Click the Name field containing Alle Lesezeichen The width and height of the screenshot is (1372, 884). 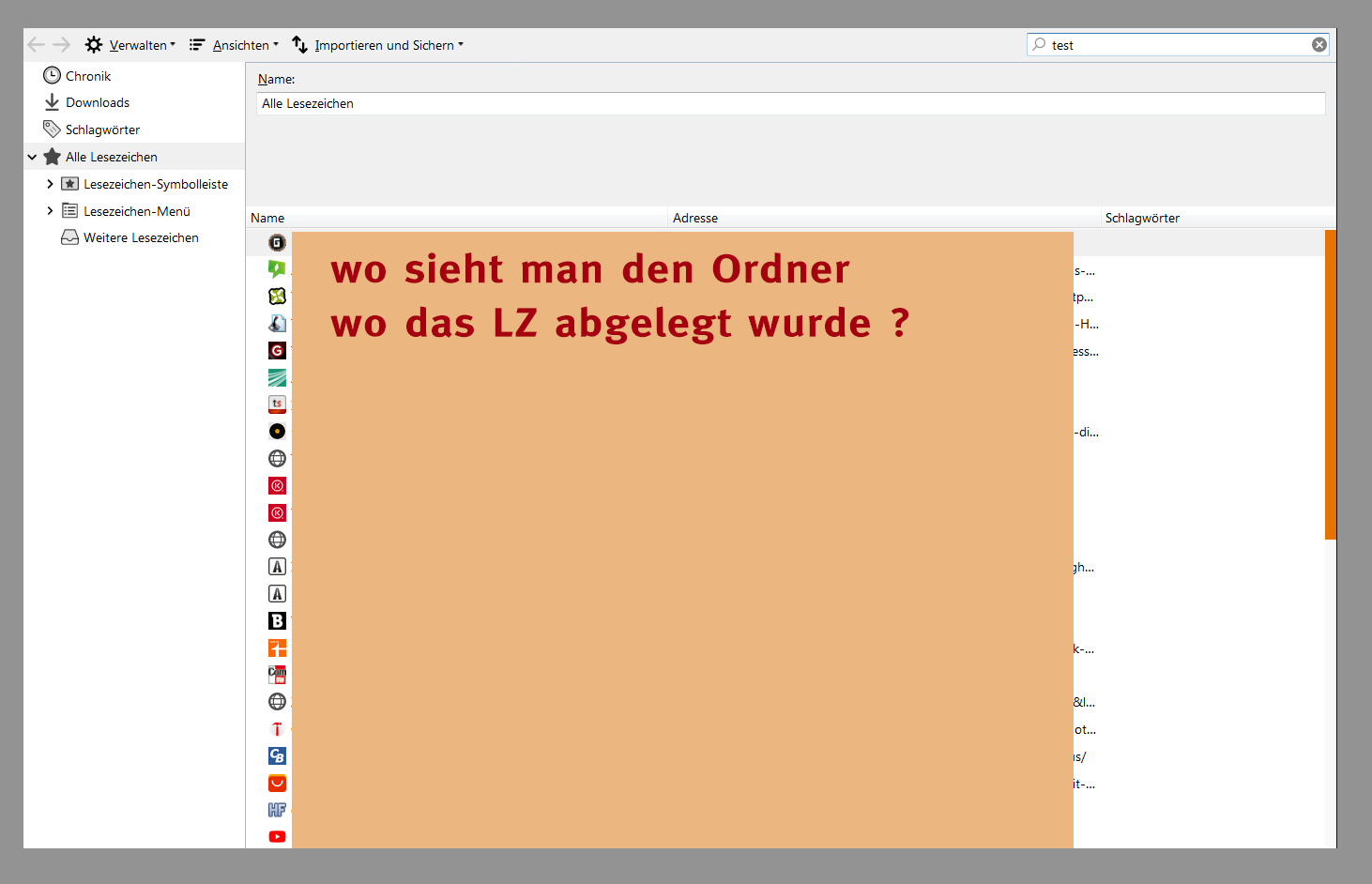coord(790,103)
